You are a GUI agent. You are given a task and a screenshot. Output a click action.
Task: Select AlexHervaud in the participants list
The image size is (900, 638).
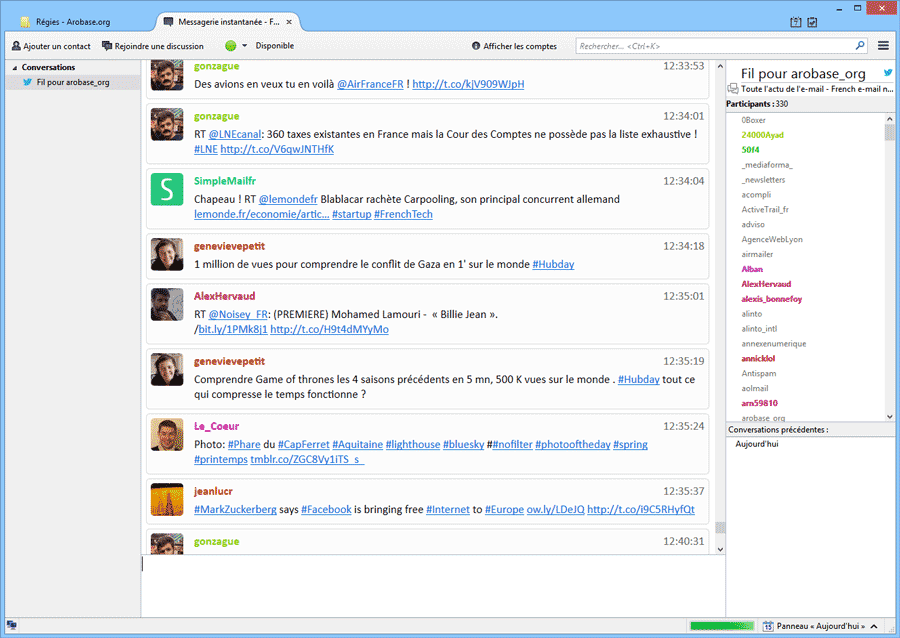pyautogui.click(x=766, y=284)
